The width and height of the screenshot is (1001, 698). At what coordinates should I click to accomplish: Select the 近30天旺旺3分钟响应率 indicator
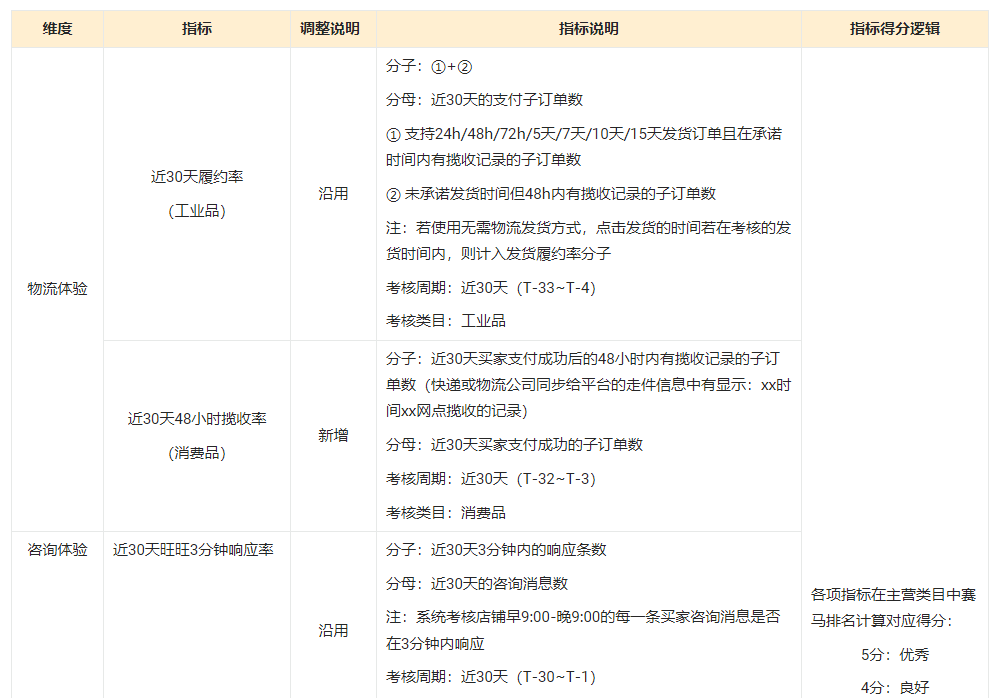pyautogui.click(x=194, y=550)
